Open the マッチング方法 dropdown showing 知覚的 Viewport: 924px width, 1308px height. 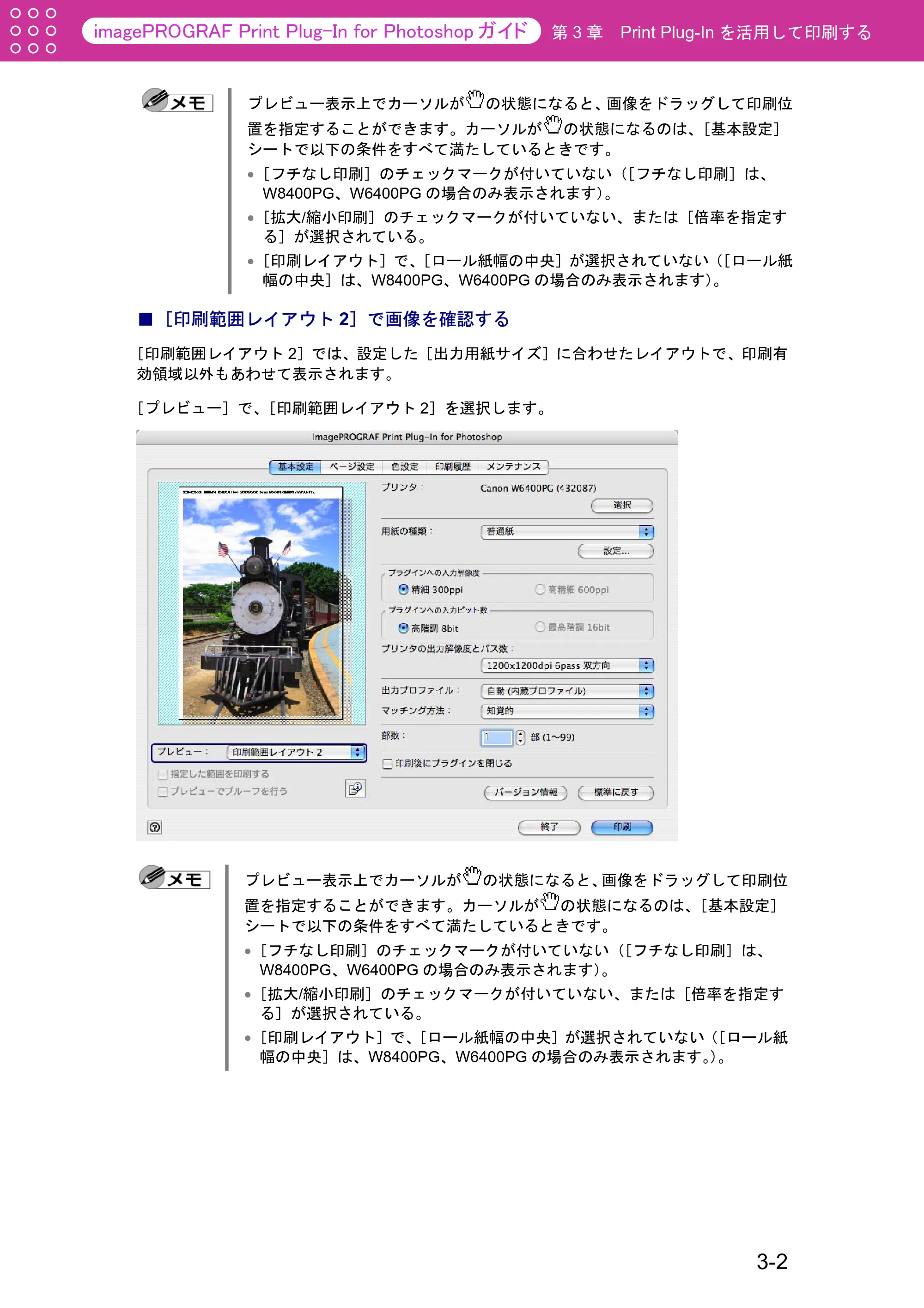(x=567, y=711)
